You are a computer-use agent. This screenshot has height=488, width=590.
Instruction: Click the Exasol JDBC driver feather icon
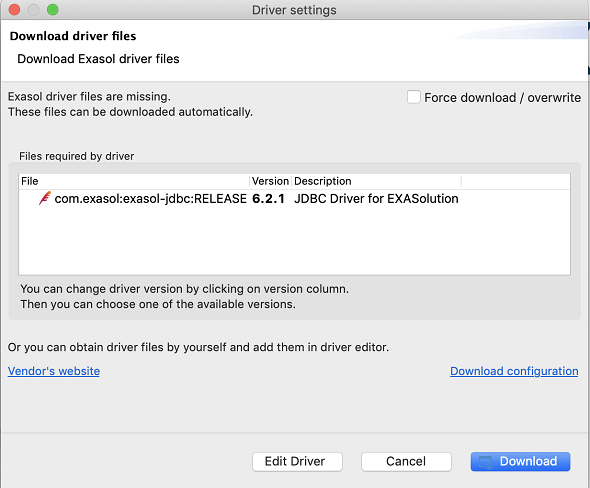click(x=45, y=198)
